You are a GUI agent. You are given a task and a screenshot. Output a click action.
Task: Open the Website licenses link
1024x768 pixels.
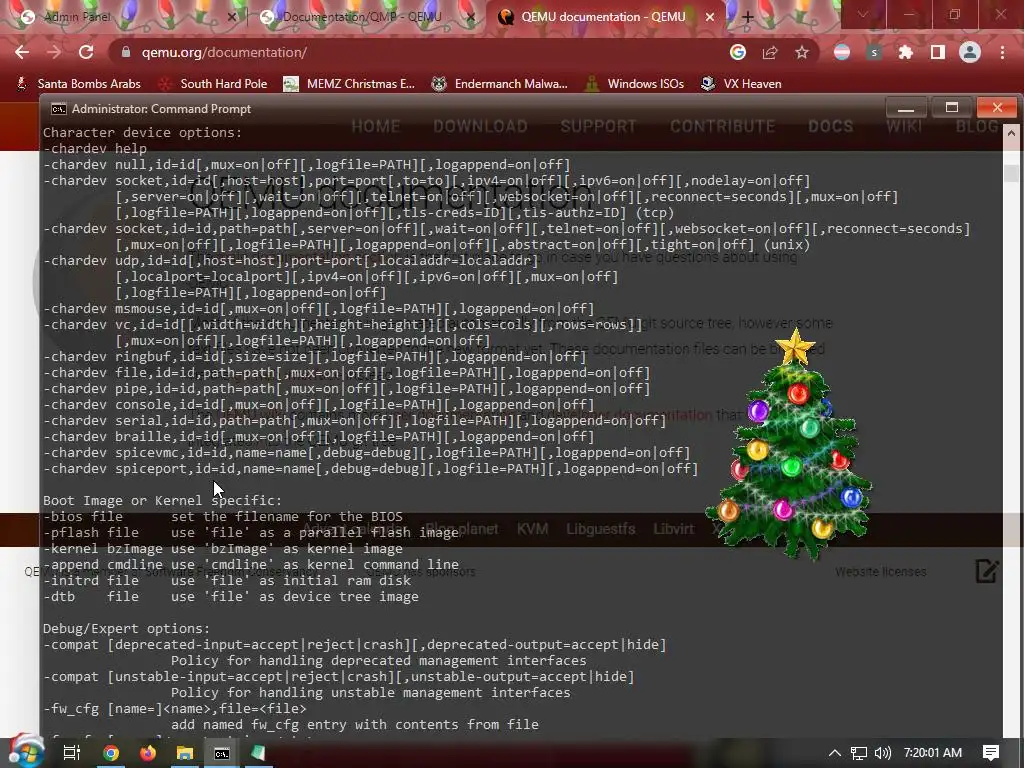tap(880, 571)
